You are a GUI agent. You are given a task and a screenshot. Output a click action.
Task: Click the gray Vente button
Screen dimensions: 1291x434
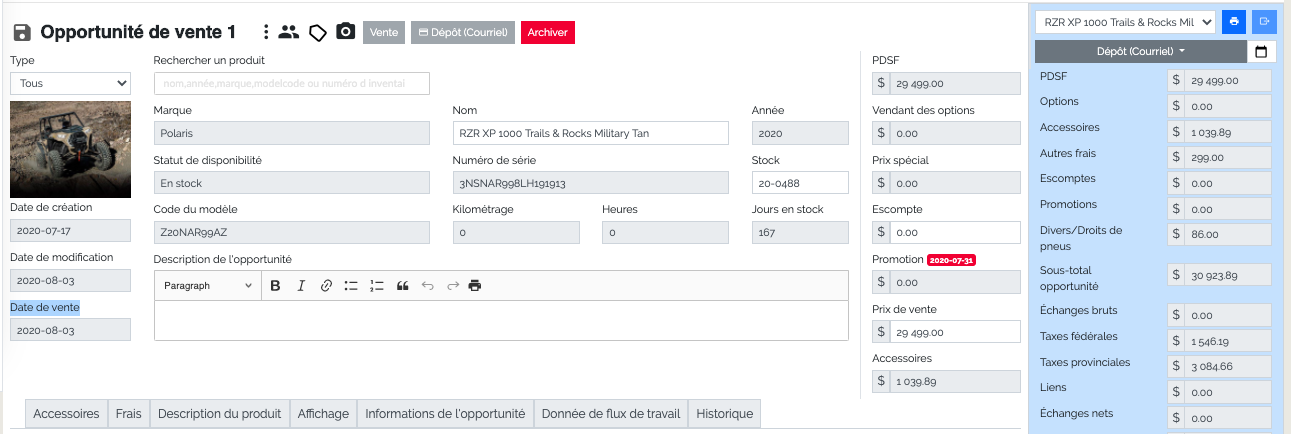pyautogui.click(x=384, y=32)
